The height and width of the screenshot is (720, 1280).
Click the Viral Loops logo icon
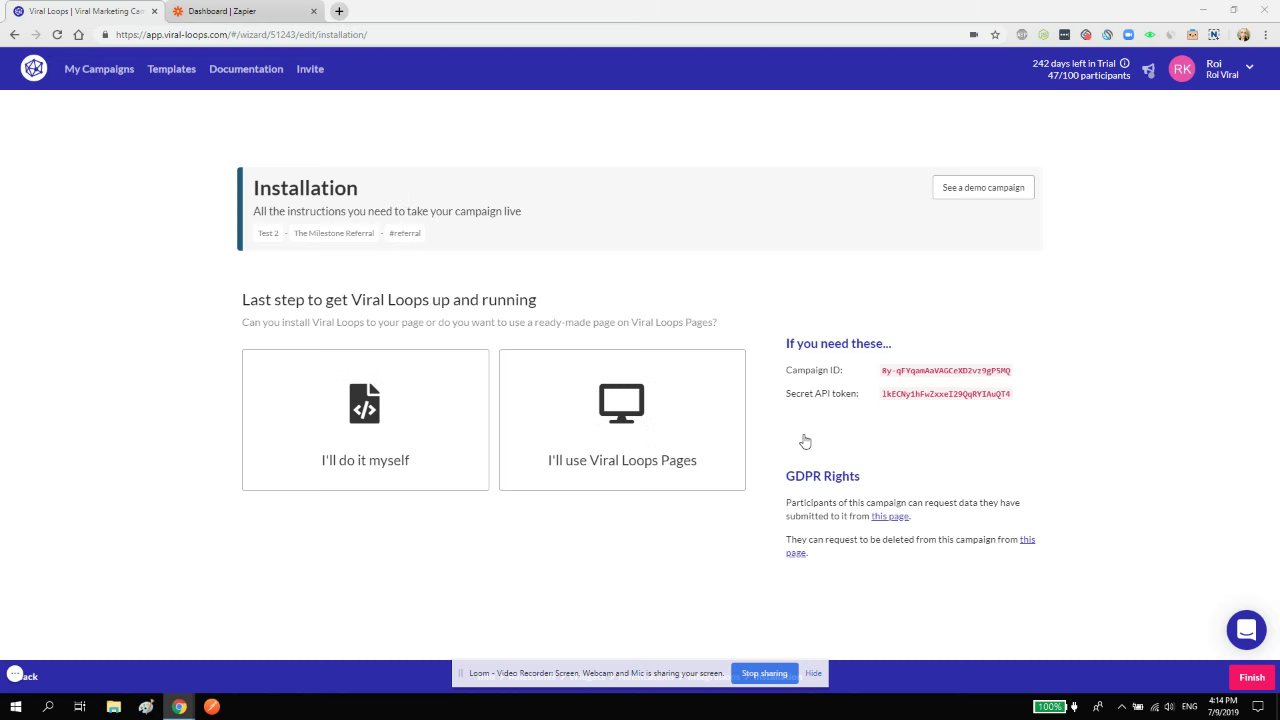point(34,68)
